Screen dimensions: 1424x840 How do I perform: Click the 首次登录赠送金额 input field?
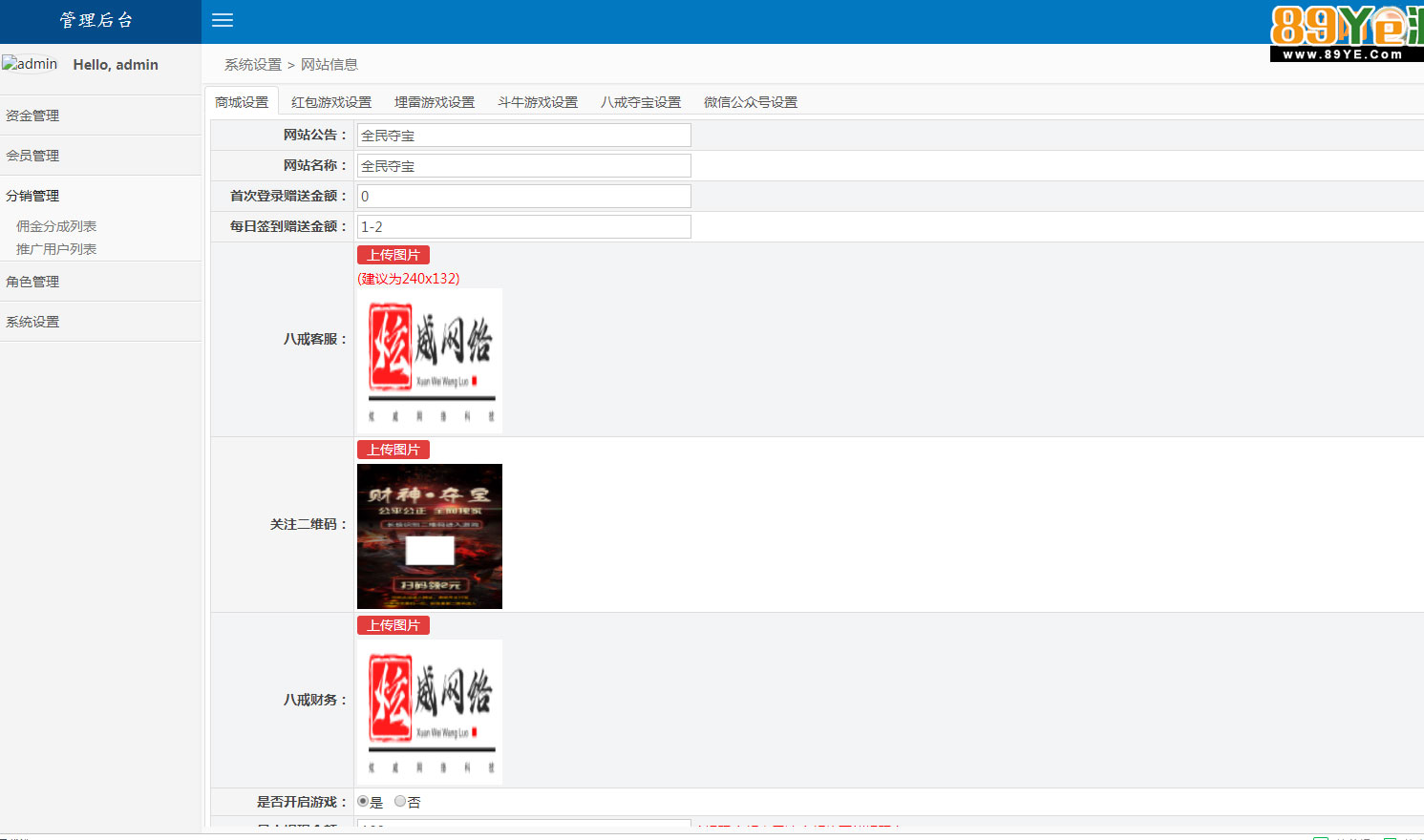pyautogui.click(x=524, y=197)
